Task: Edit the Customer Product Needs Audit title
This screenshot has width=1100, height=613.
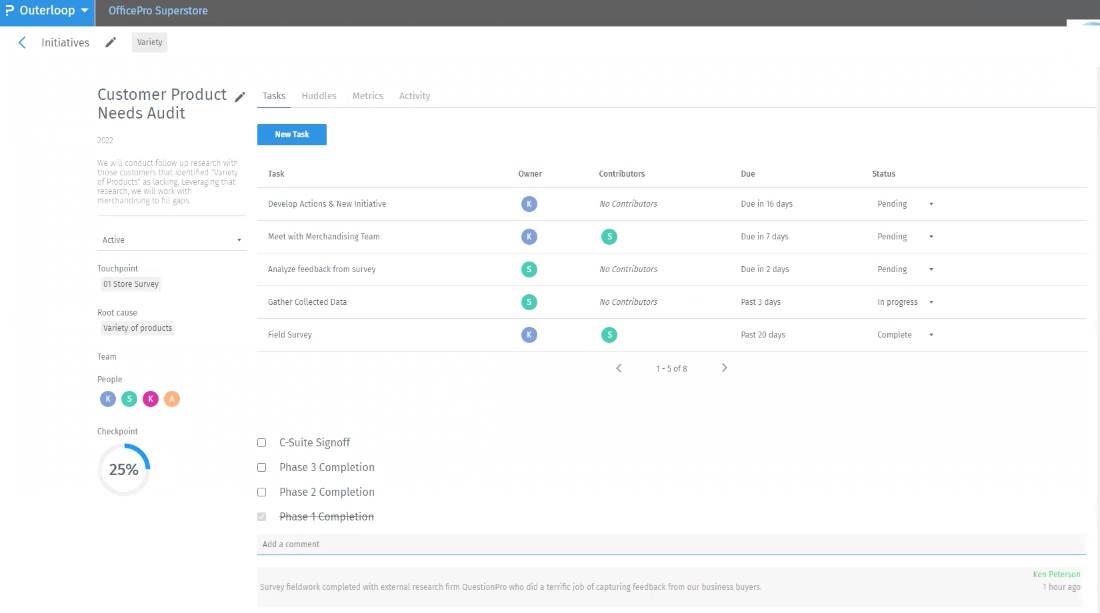Action: click(240, 97)
